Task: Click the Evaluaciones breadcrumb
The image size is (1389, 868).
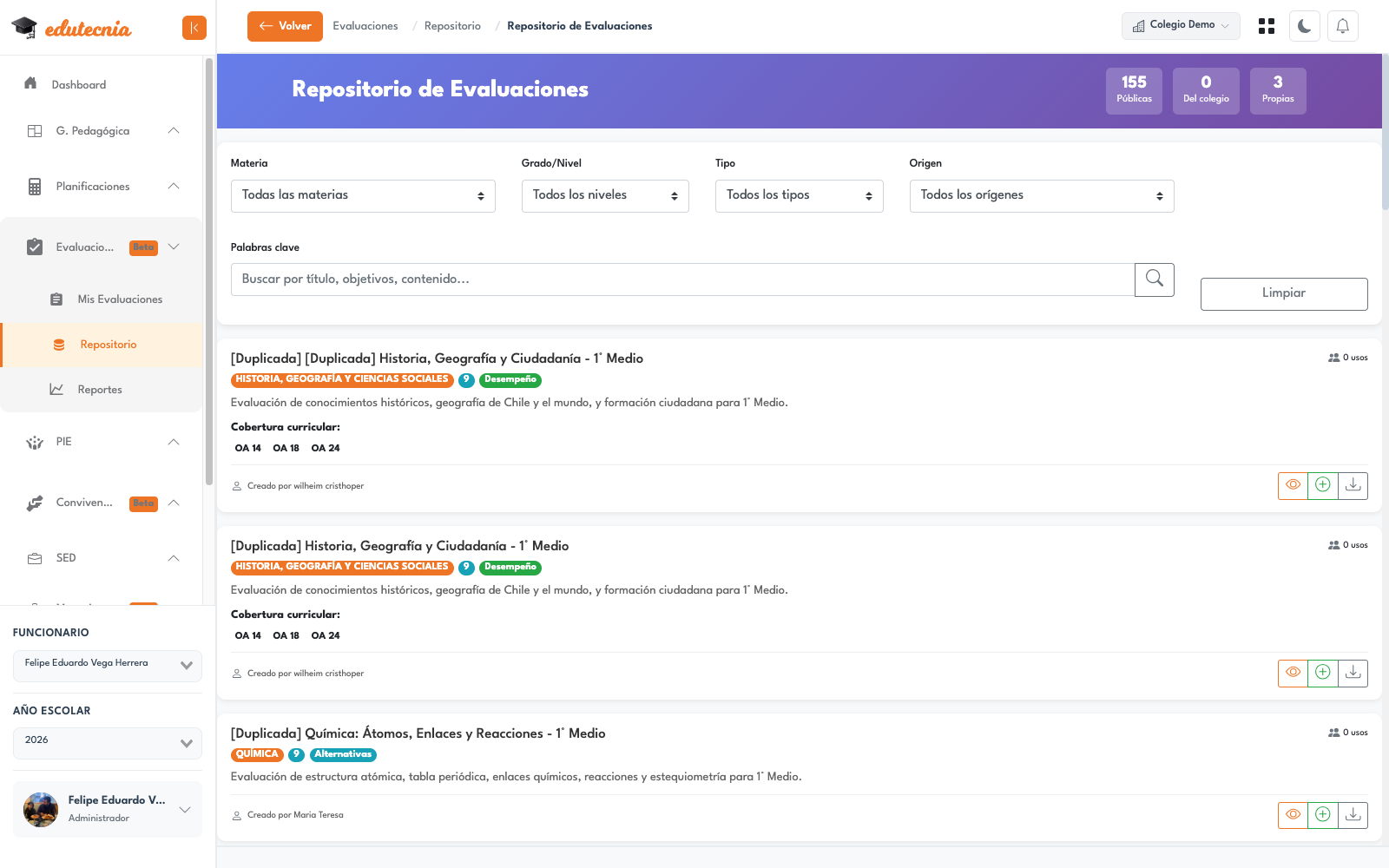Action: (x=365, y=26)
